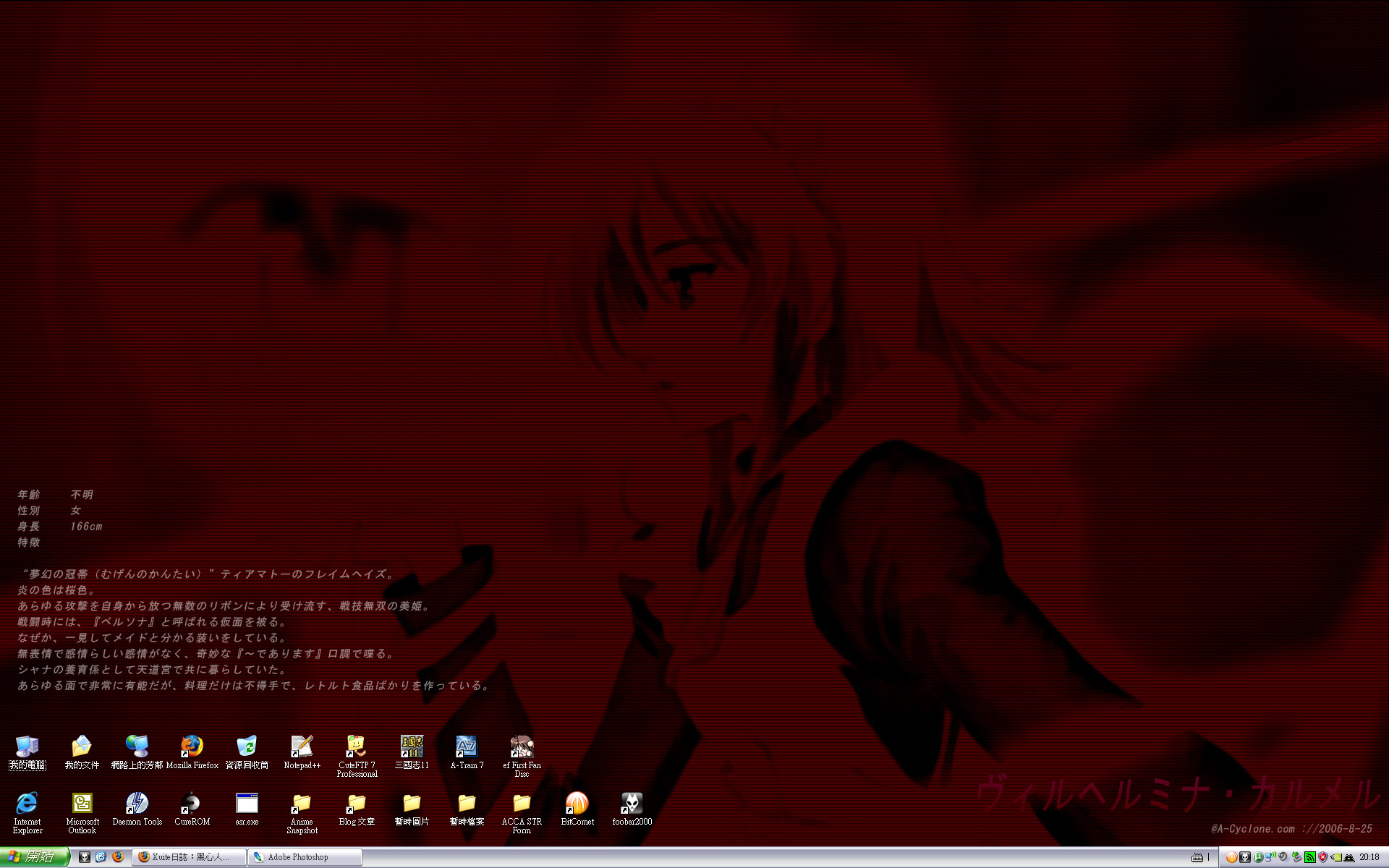
Task: Select the CuteFTP 7 Professional shortcut
Action: [x=357, y=757]
